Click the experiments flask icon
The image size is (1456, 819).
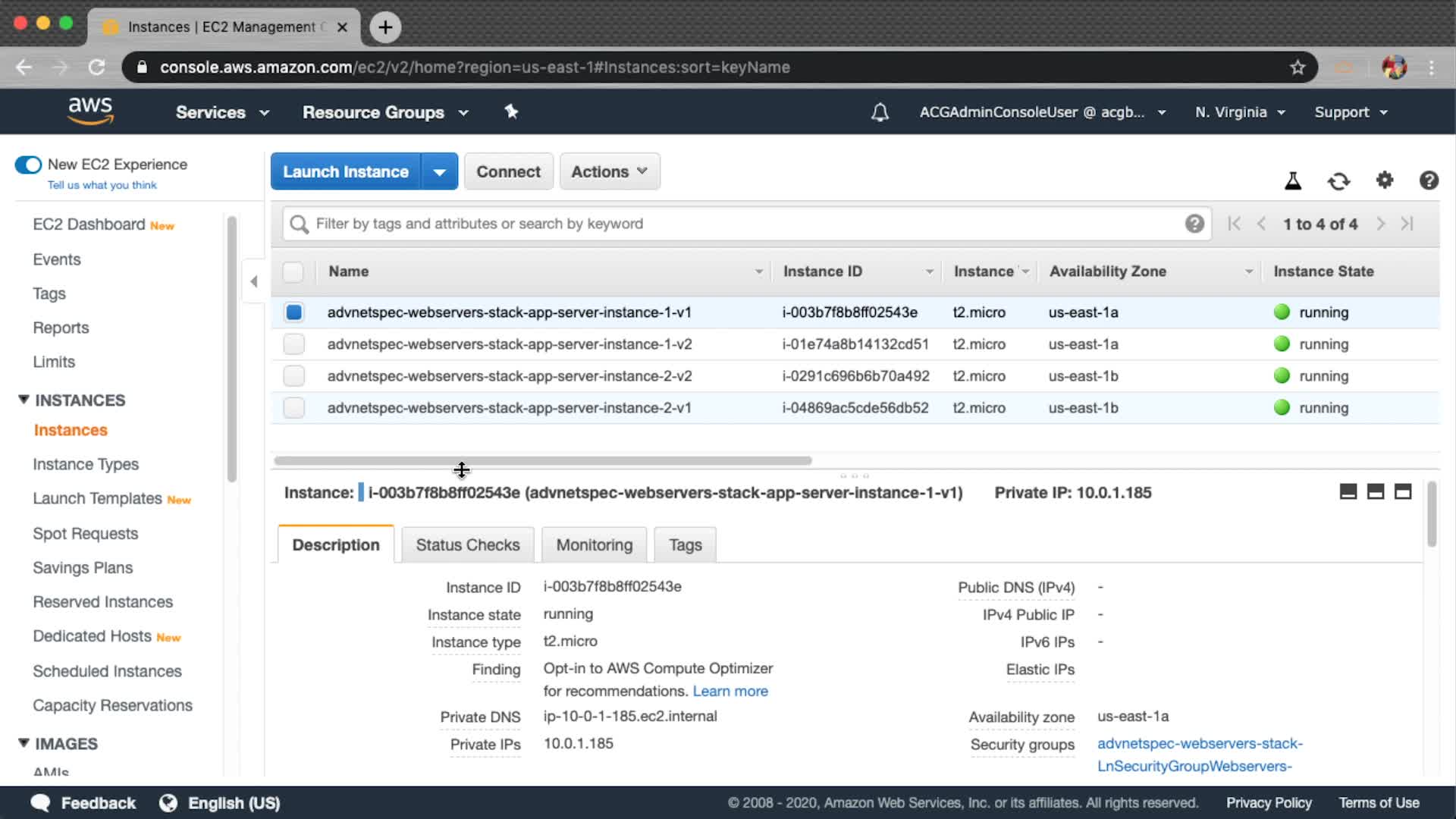[x=1293, y=180]
